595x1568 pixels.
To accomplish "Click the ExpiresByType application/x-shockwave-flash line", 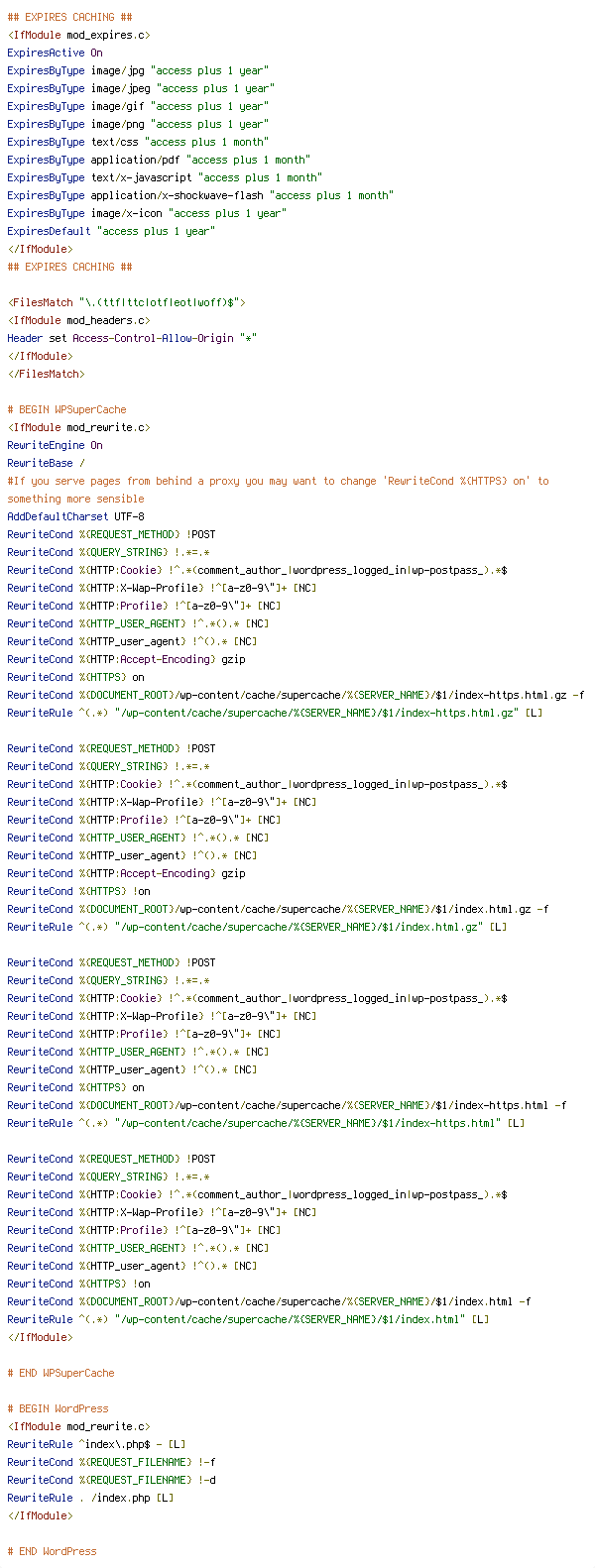I will coord(200,195).
